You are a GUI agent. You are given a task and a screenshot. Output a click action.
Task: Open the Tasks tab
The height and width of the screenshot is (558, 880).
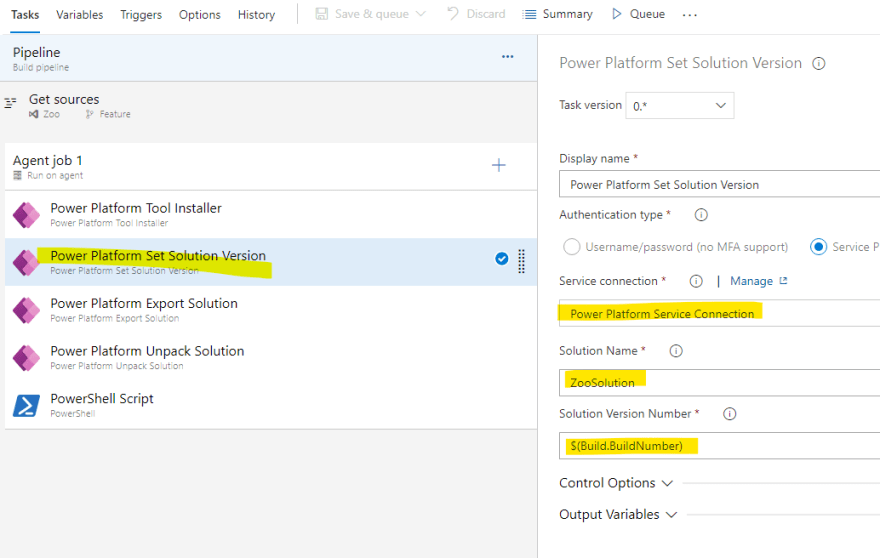point(25,15)
